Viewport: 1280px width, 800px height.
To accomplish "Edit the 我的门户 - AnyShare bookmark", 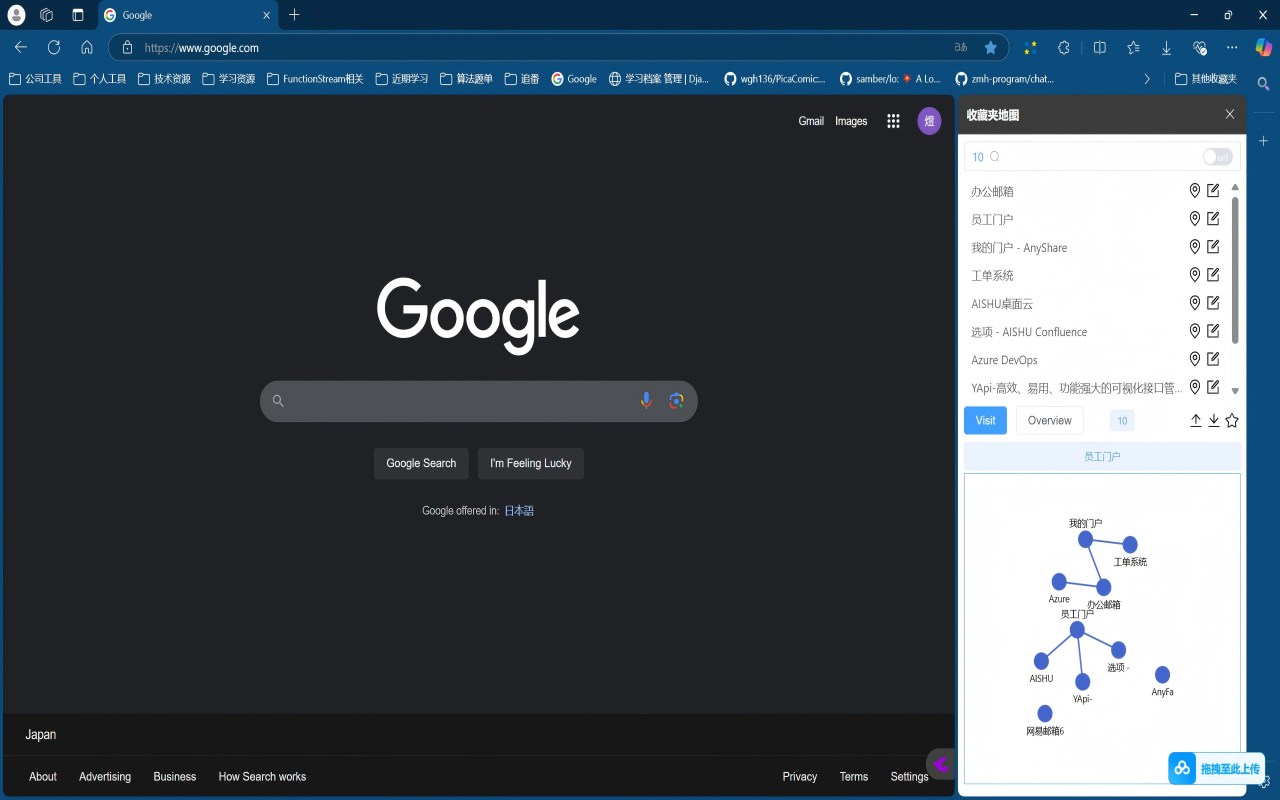I will 1213,246.
